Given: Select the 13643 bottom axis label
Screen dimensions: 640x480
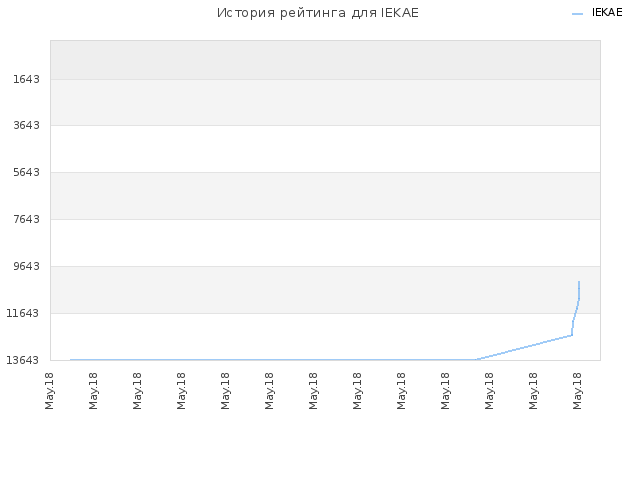Looking at the screenshot, I should click(23, 360).
